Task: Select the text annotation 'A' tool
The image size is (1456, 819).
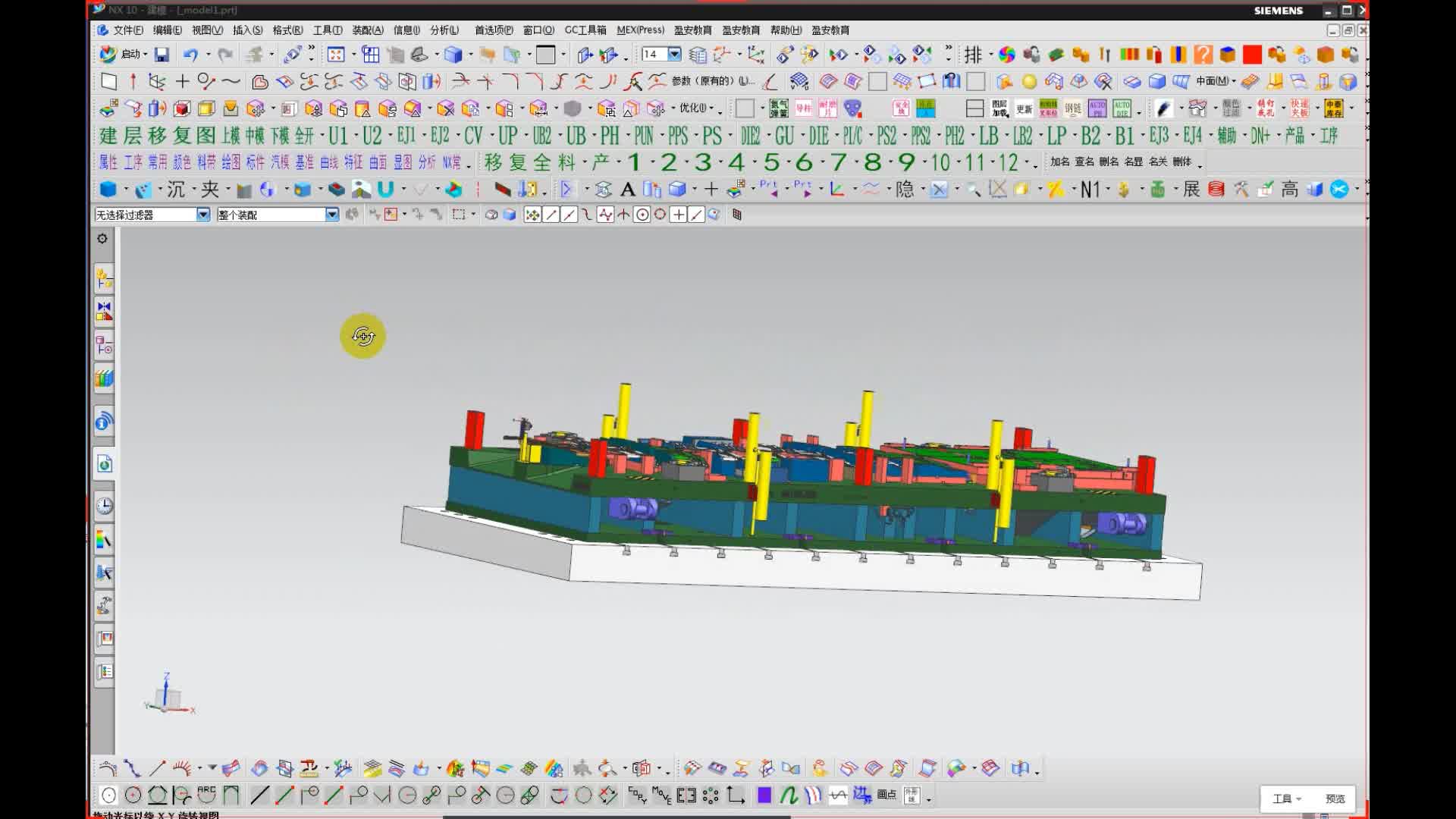Action: [627, 190]
